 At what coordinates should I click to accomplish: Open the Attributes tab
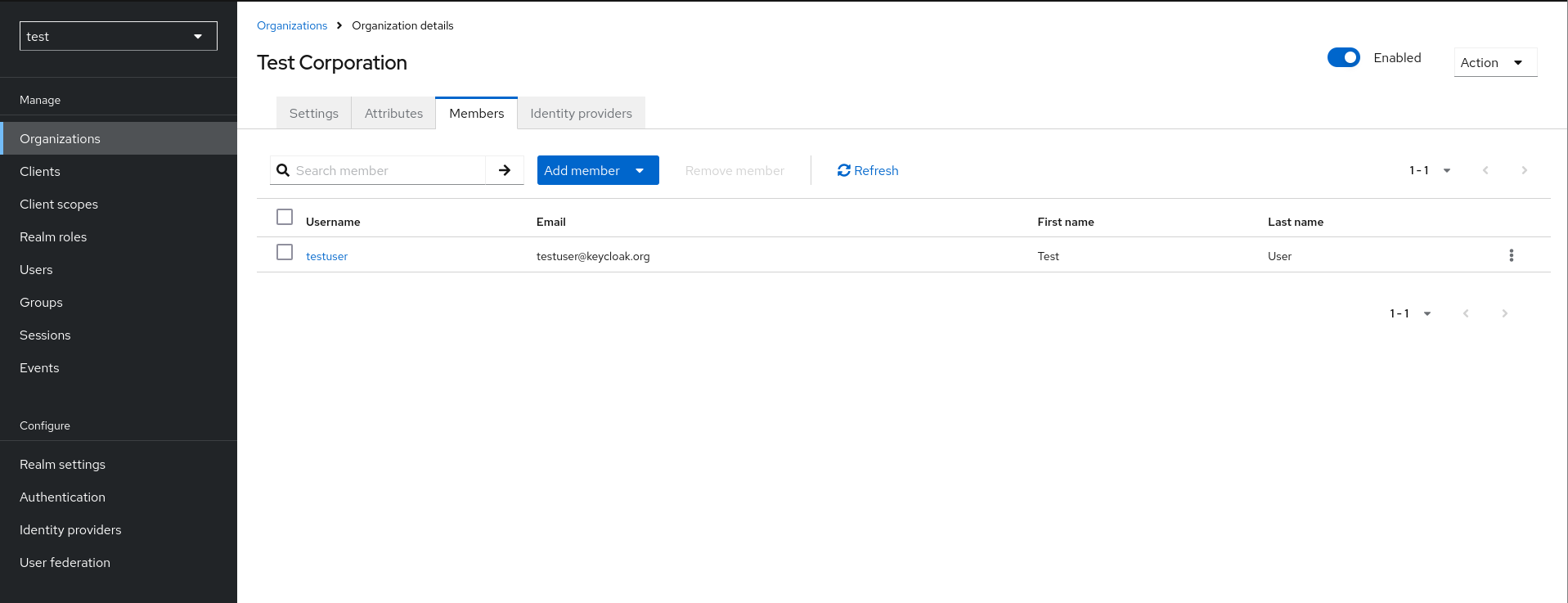tap(393, 113)
